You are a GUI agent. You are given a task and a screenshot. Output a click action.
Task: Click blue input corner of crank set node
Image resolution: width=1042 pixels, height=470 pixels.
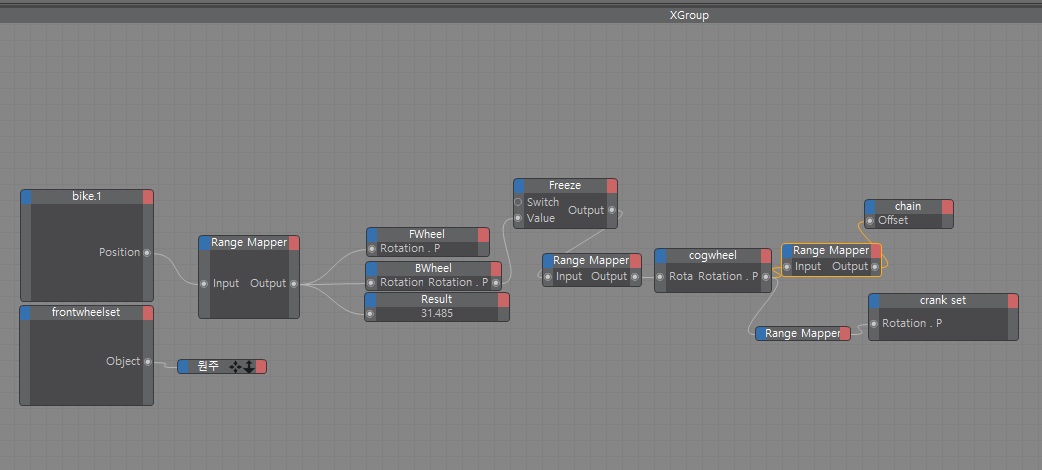click(x=874, y=301)
